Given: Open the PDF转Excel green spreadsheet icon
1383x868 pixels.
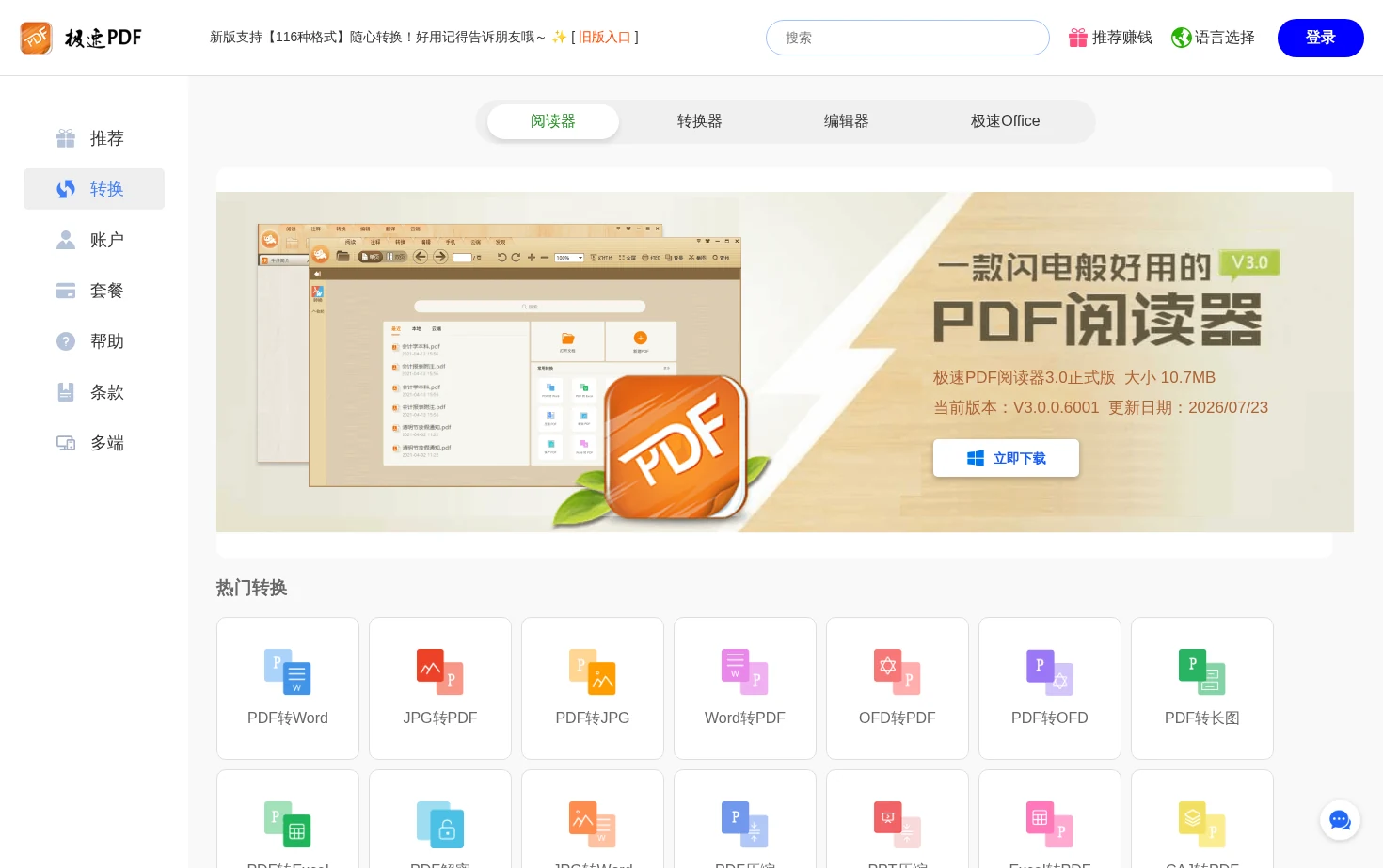Looking at the screenshot, I should pos(288,825).
